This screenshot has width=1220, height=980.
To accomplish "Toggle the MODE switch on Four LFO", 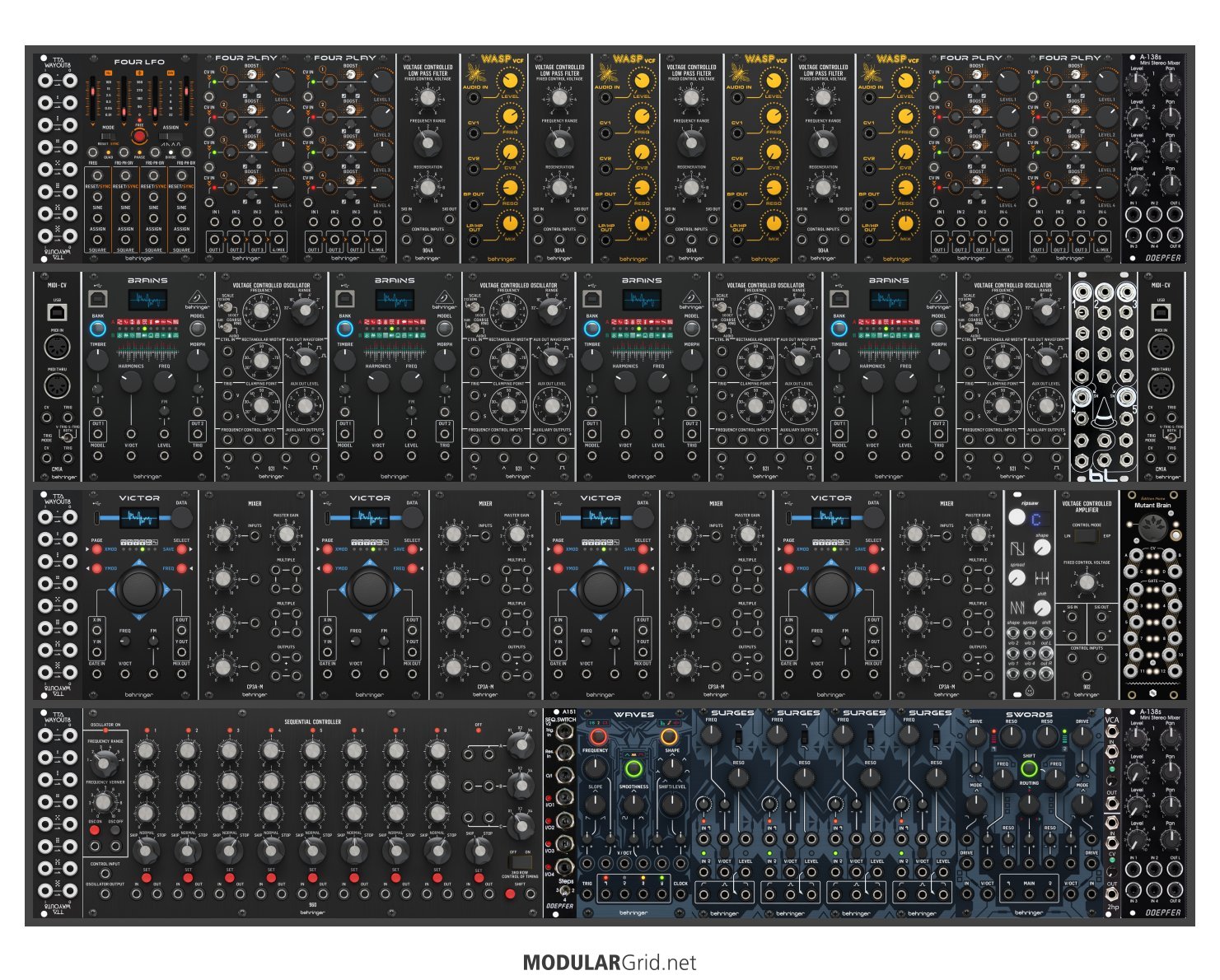I will tap(109, 137).
